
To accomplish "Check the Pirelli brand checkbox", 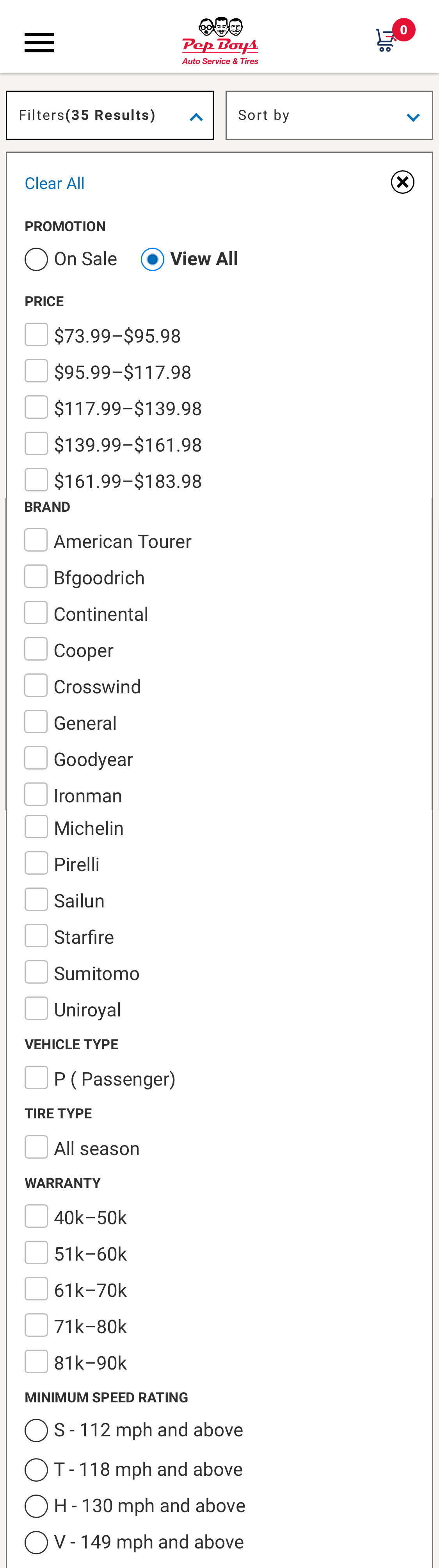I will pos(36,863).
